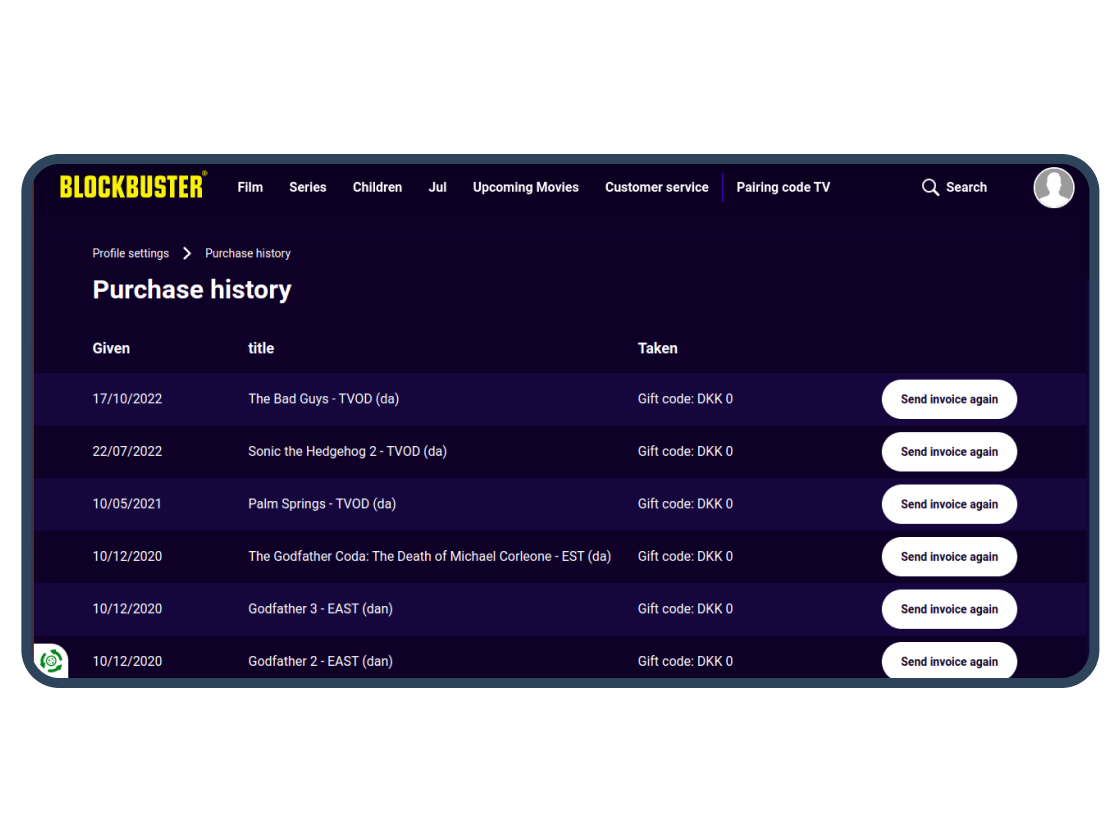Go to Children section
Viewport: 1117px width, 840px height.
click(378, 187)
